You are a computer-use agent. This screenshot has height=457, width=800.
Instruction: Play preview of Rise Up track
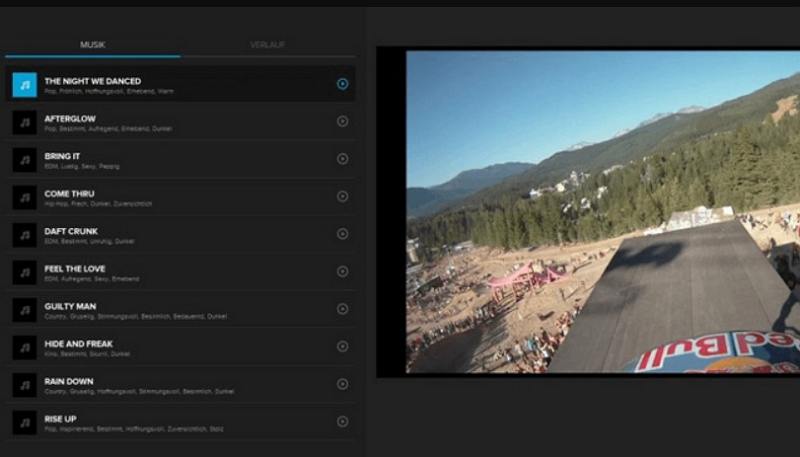point(342,421)
